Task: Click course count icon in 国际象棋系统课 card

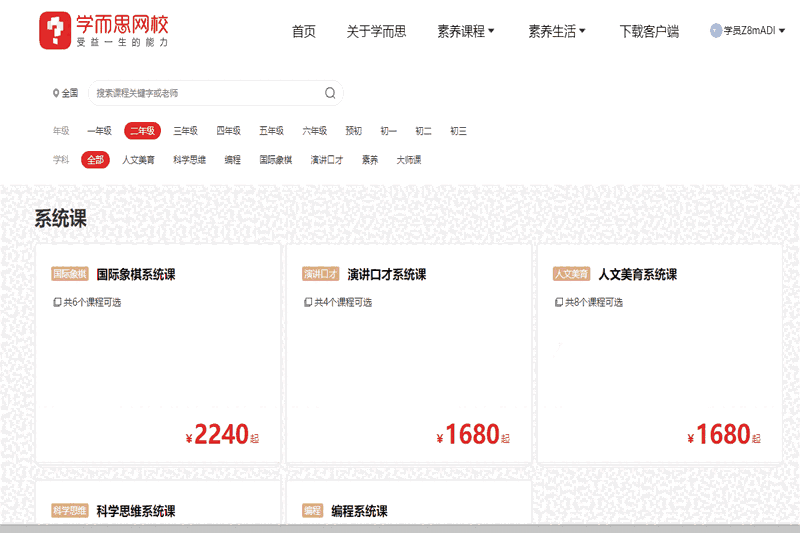Action: tap(57, 302)
